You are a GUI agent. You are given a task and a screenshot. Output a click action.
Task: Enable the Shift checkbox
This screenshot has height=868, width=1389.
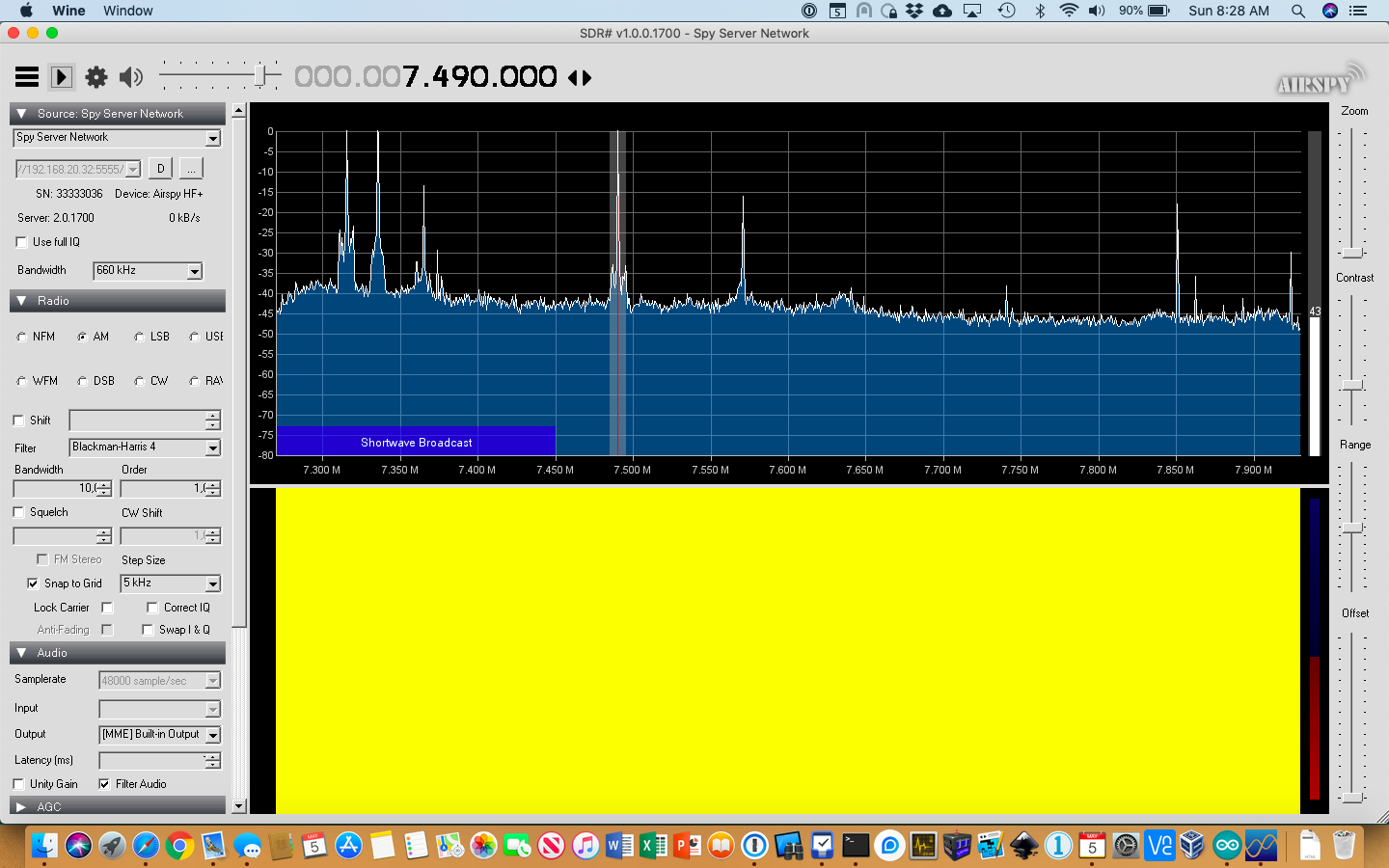(18, 420)
